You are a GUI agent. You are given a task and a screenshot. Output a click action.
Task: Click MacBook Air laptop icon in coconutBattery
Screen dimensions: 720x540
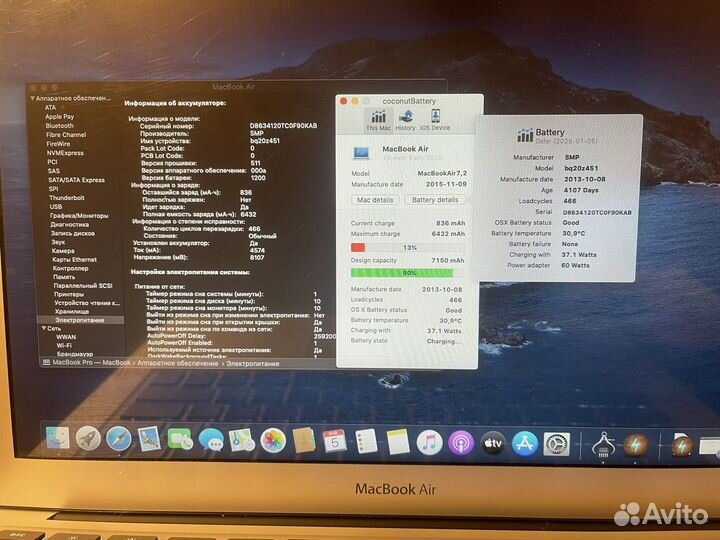(361, 152)
